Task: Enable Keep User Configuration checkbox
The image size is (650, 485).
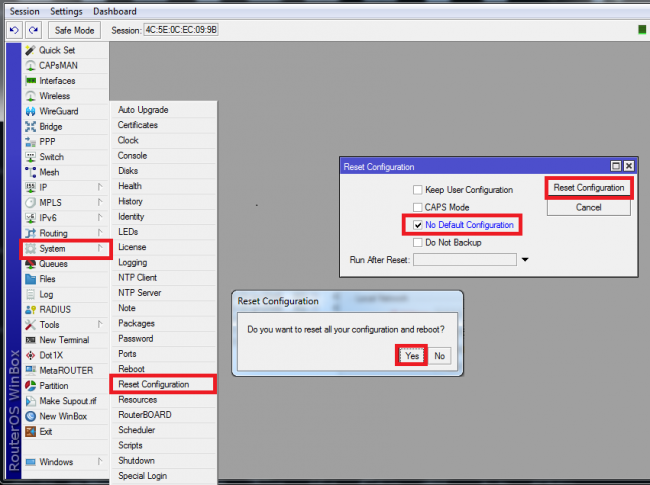Action: pos(417,190)
